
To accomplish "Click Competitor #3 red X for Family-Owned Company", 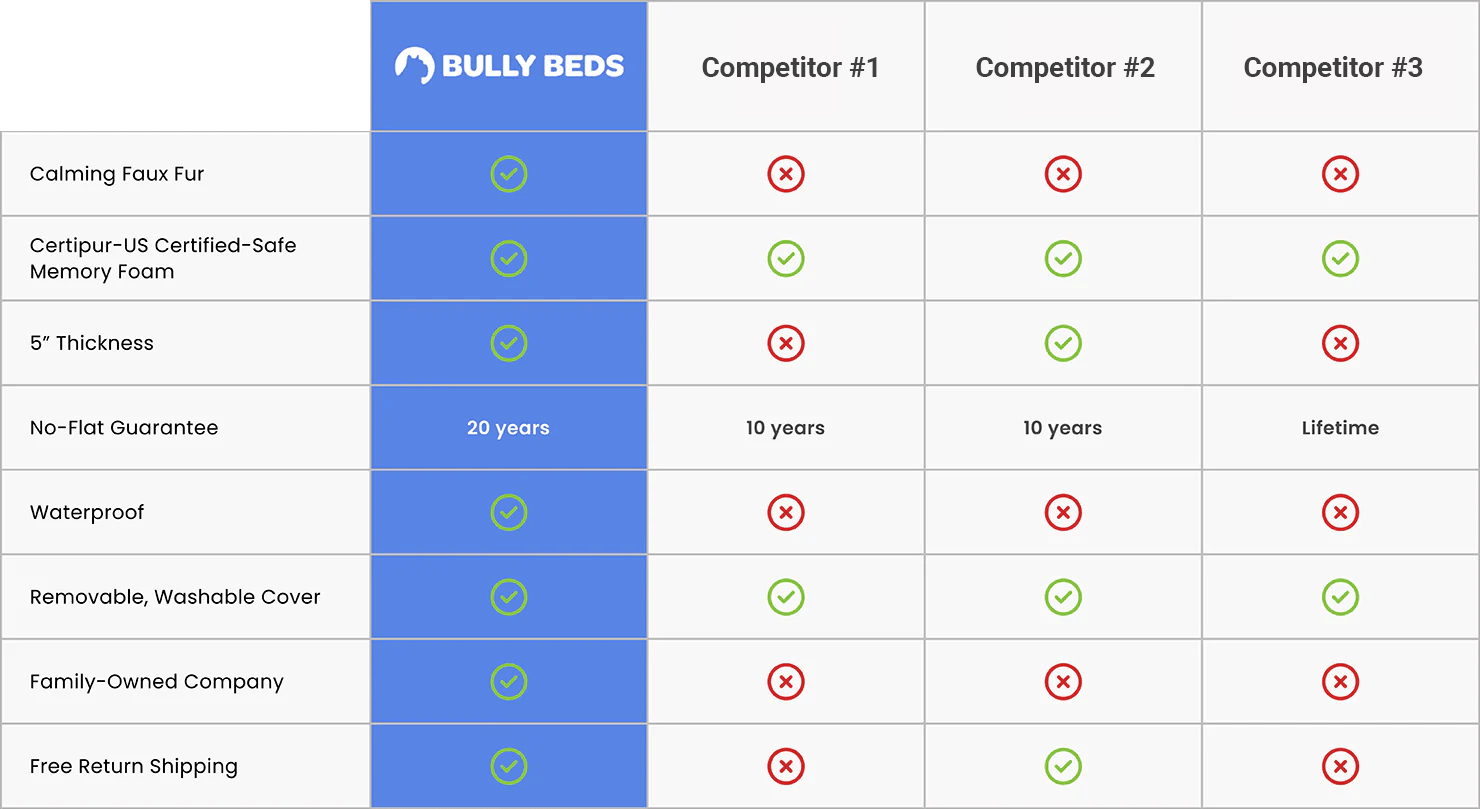I will 1340,682.
